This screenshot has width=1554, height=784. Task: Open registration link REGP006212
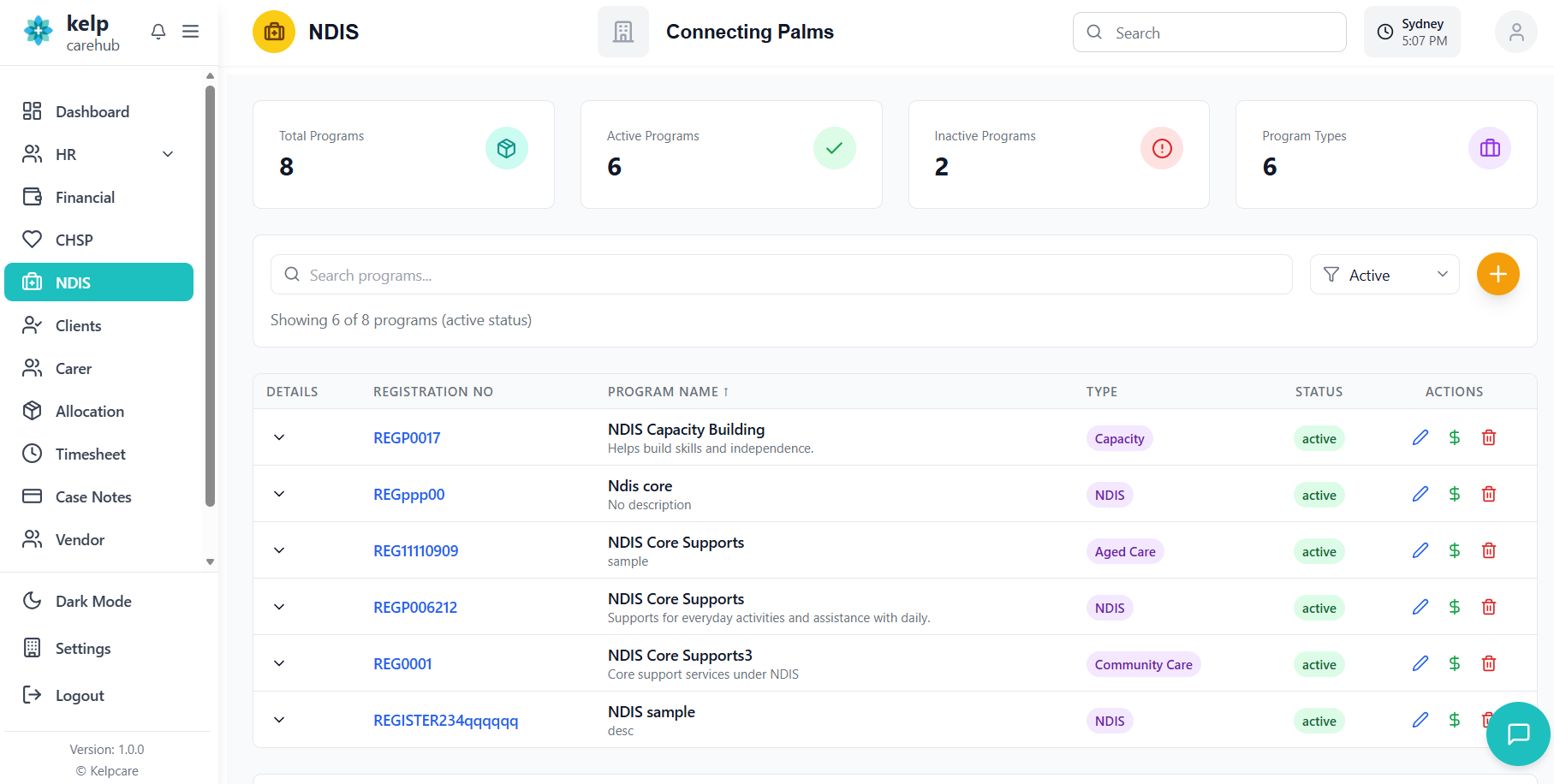tap(415, 607)
